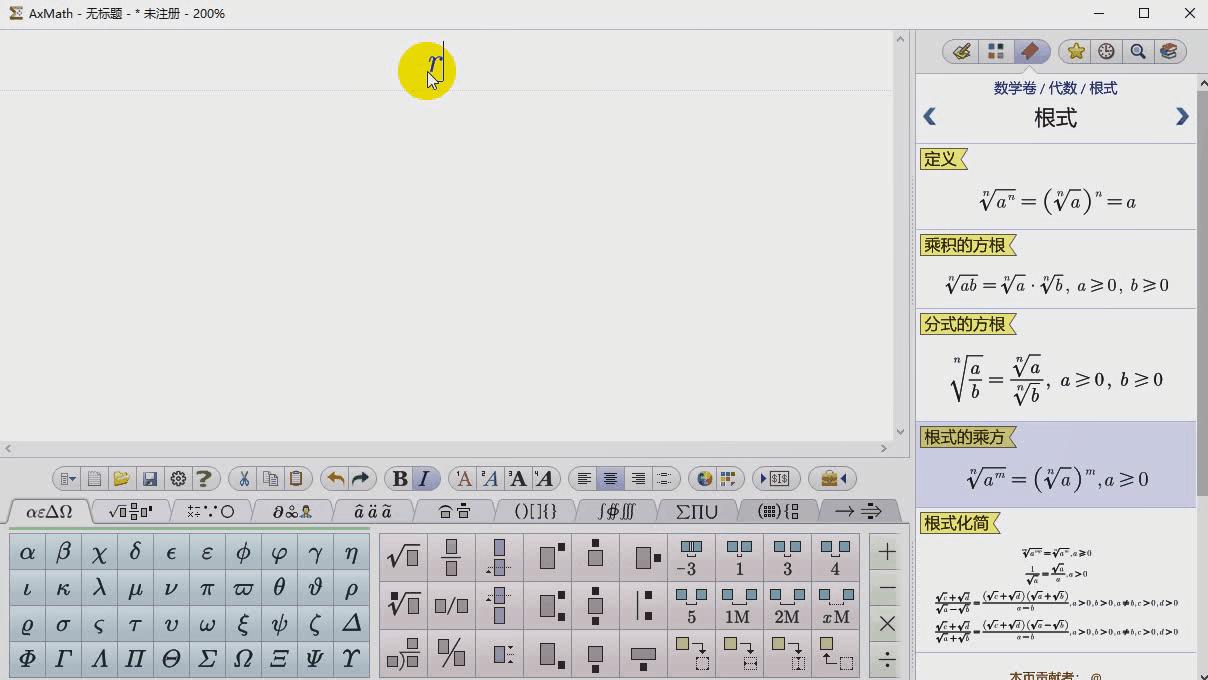
Task: Toggle the center alignment option
Action: [x=610, y=478]
